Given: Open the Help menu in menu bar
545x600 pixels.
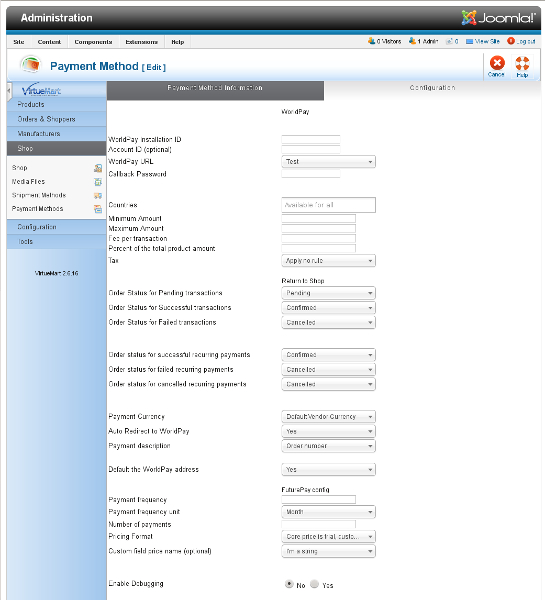Looking at the screenshot, I should tap(178, 42).
